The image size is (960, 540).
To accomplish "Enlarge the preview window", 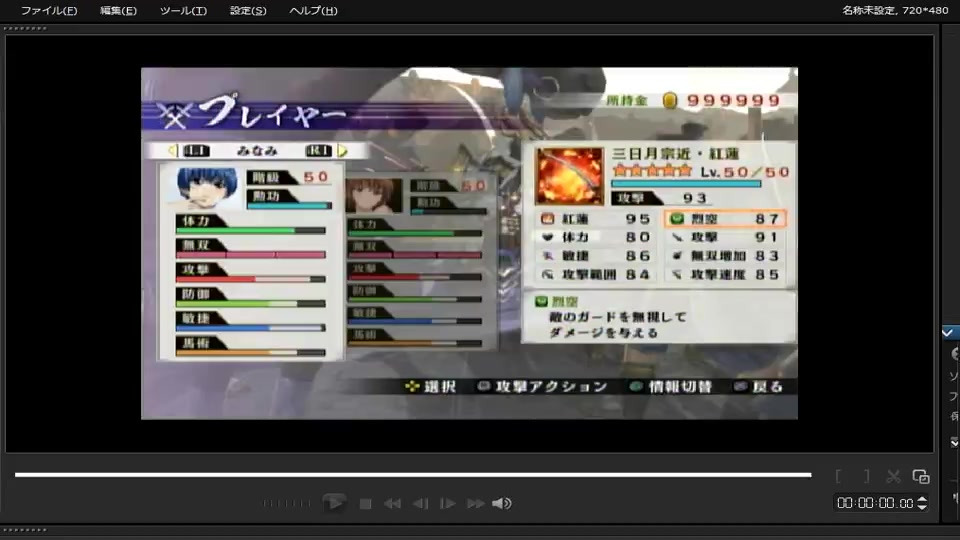I will click(x=921, y=476).
